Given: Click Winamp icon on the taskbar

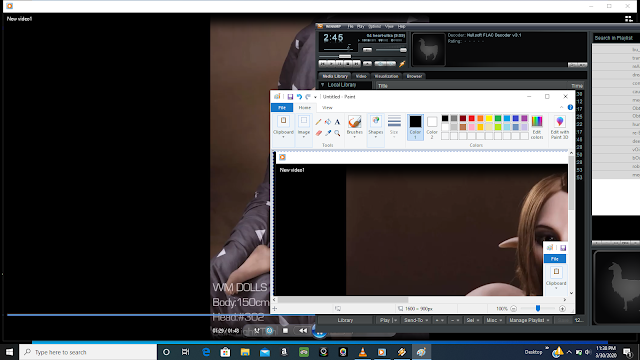Looking at the screenshot, I should tap(402, 352).
